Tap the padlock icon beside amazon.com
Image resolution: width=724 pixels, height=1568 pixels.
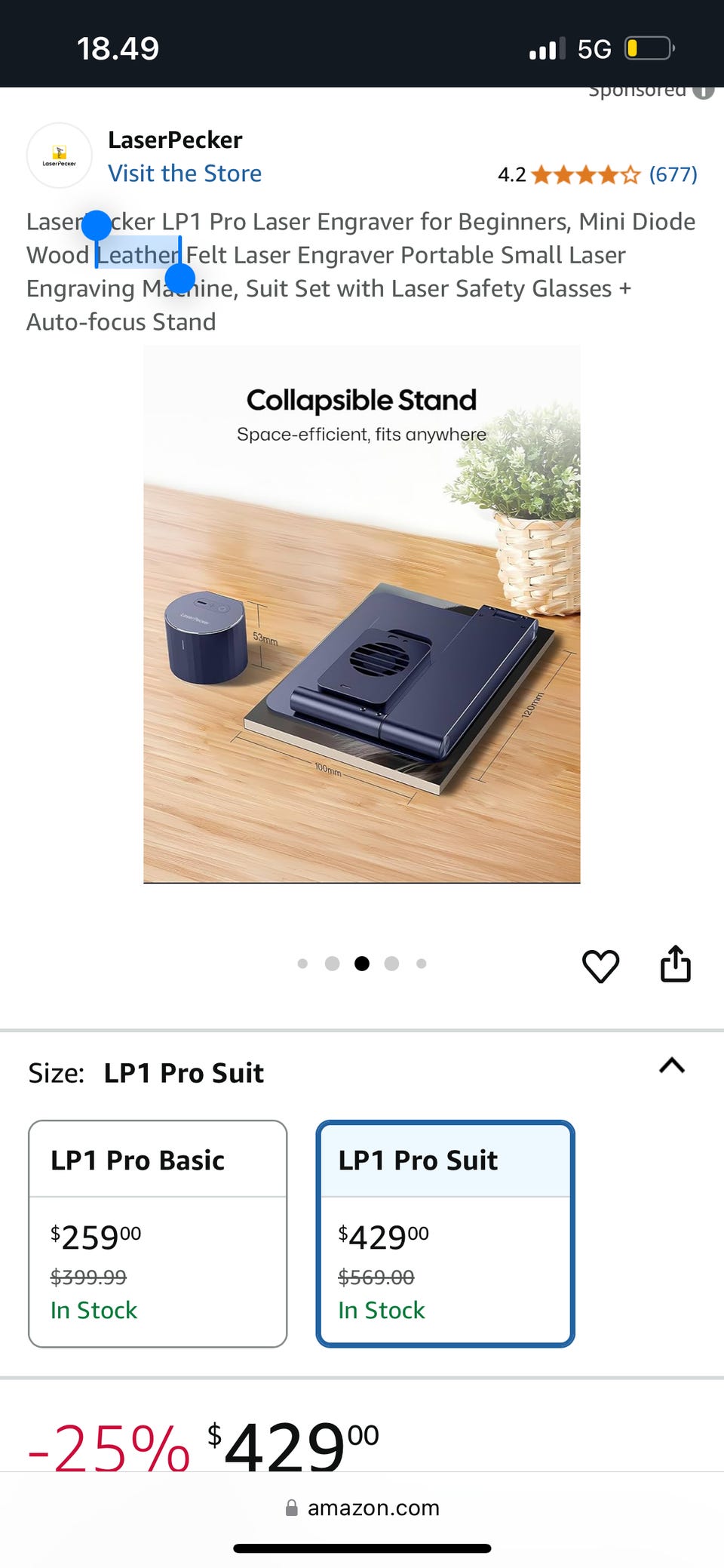pos(292,1508)
